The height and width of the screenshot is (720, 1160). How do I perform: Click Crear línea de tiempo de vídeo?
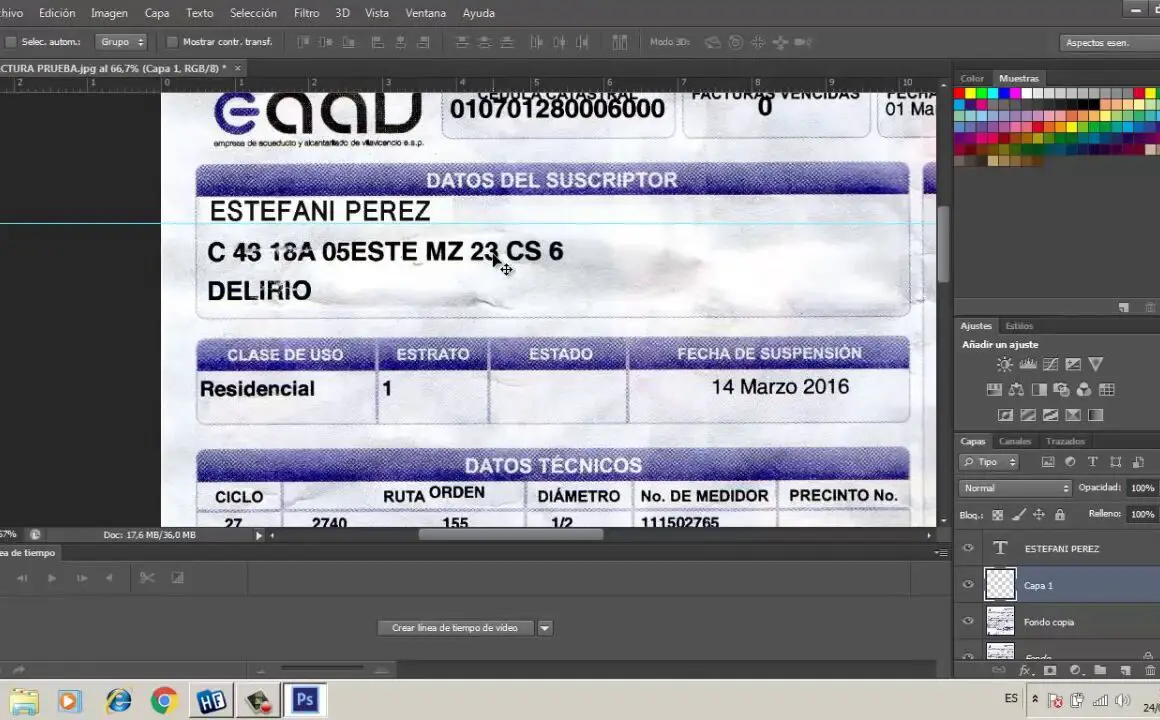[455, 628]
